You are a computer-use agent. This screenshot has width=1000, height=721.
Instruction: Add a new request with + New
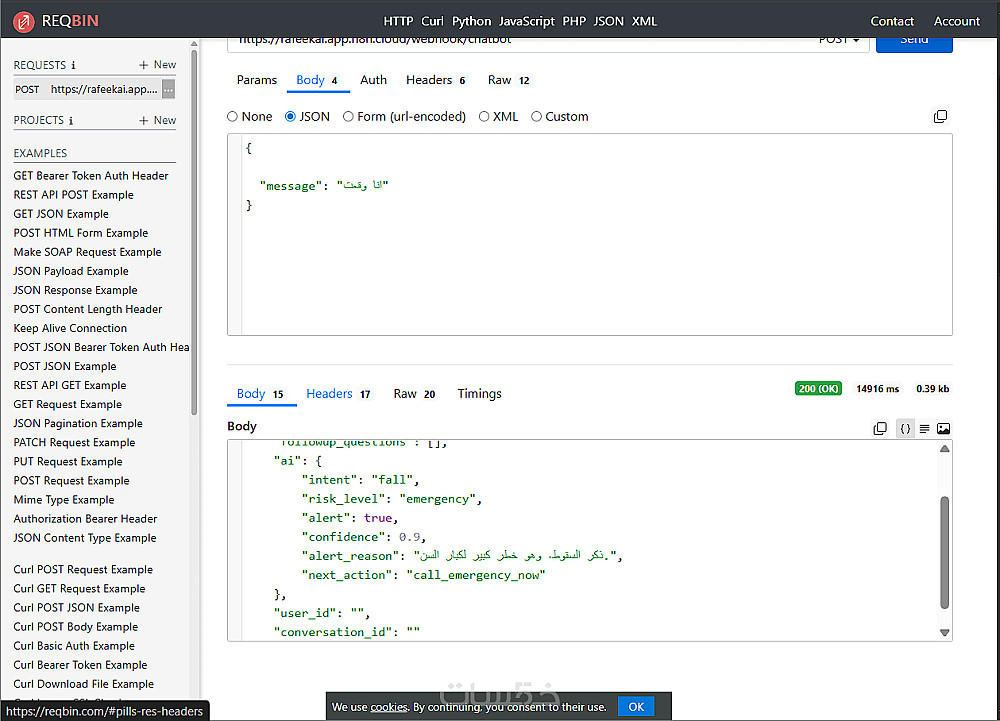click(157, 65)
